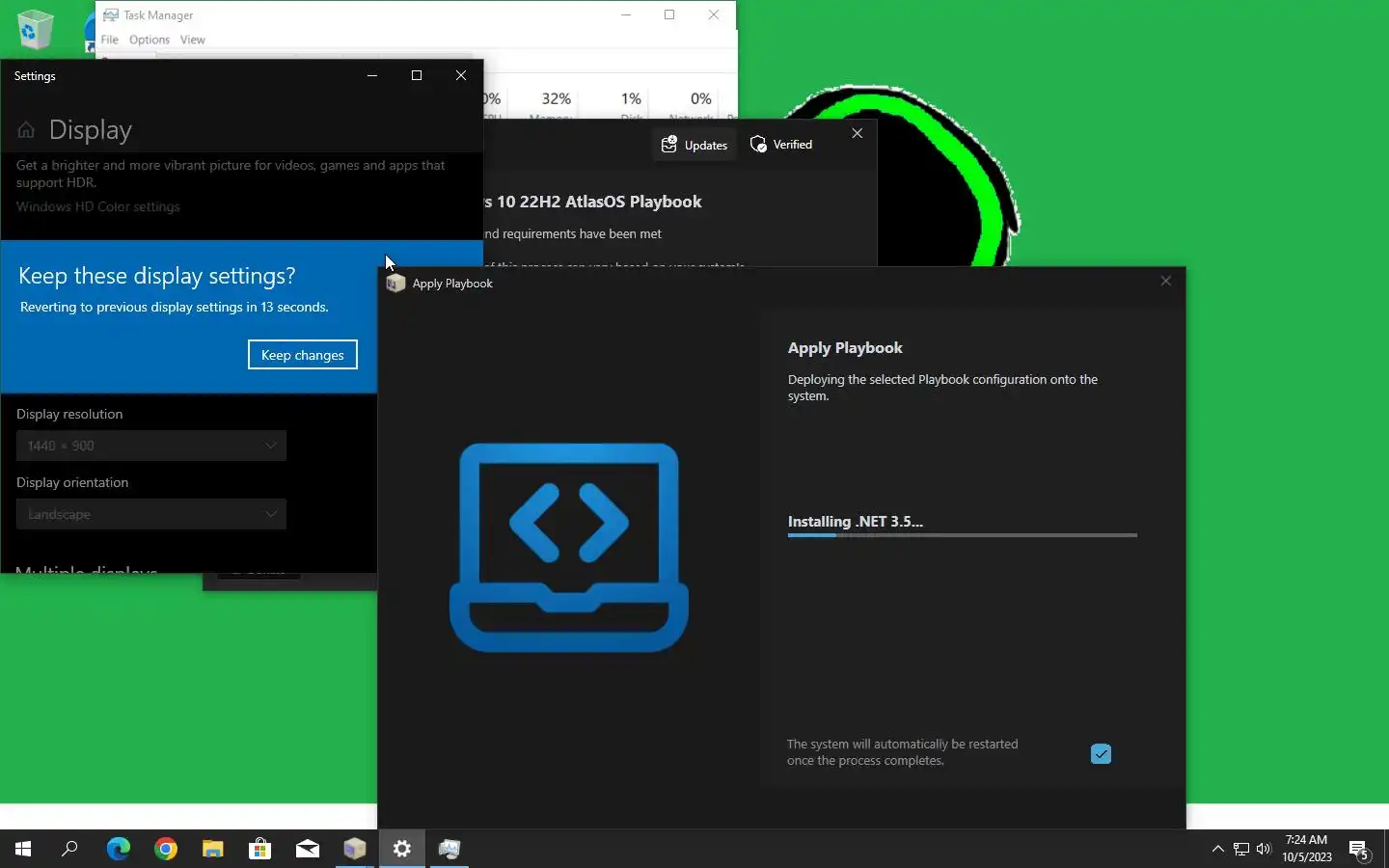Open the Windows Start menu
Image resolution: width=1389 pixels, height=868 pixels.
click(23, 849)
